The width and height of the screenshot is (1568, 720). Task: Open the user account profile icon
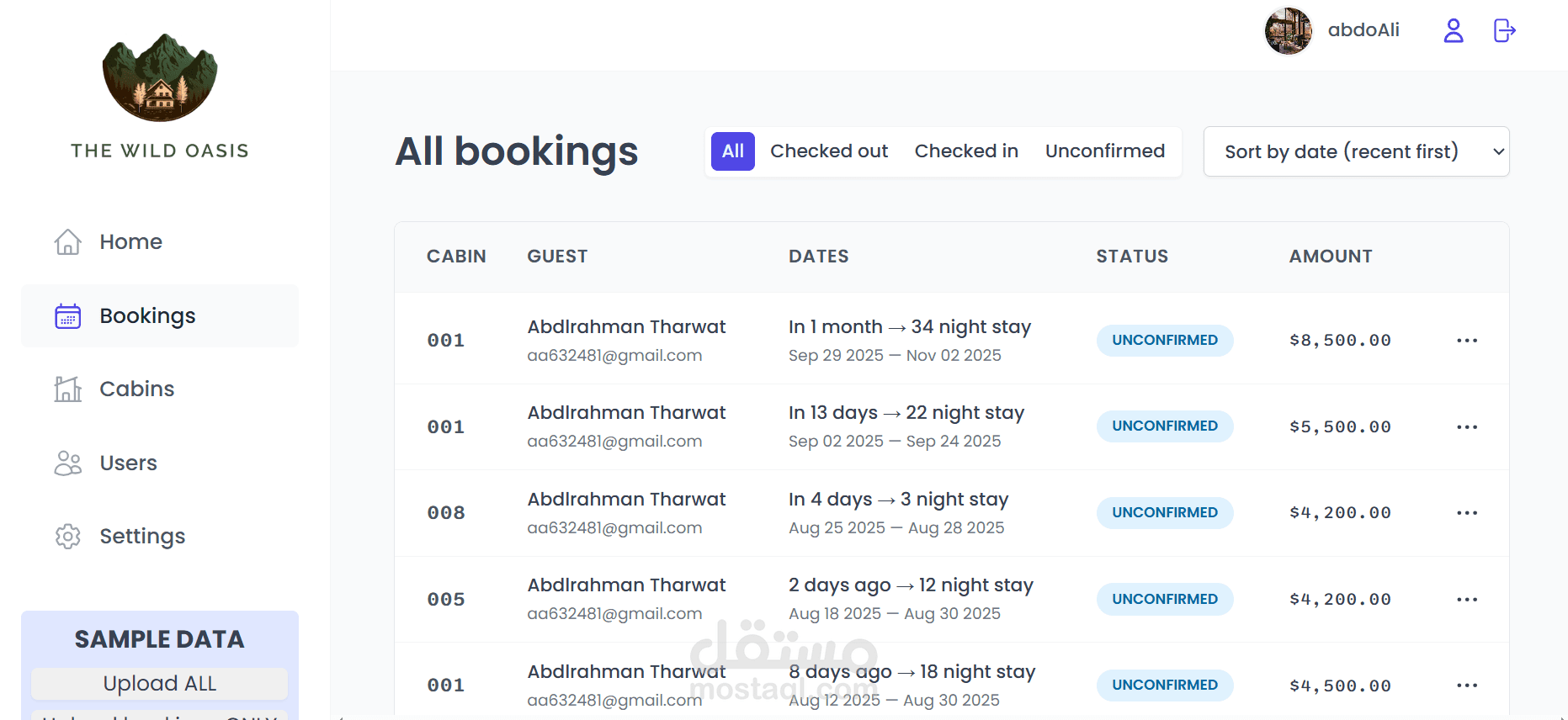click(x=1454, y=31)
